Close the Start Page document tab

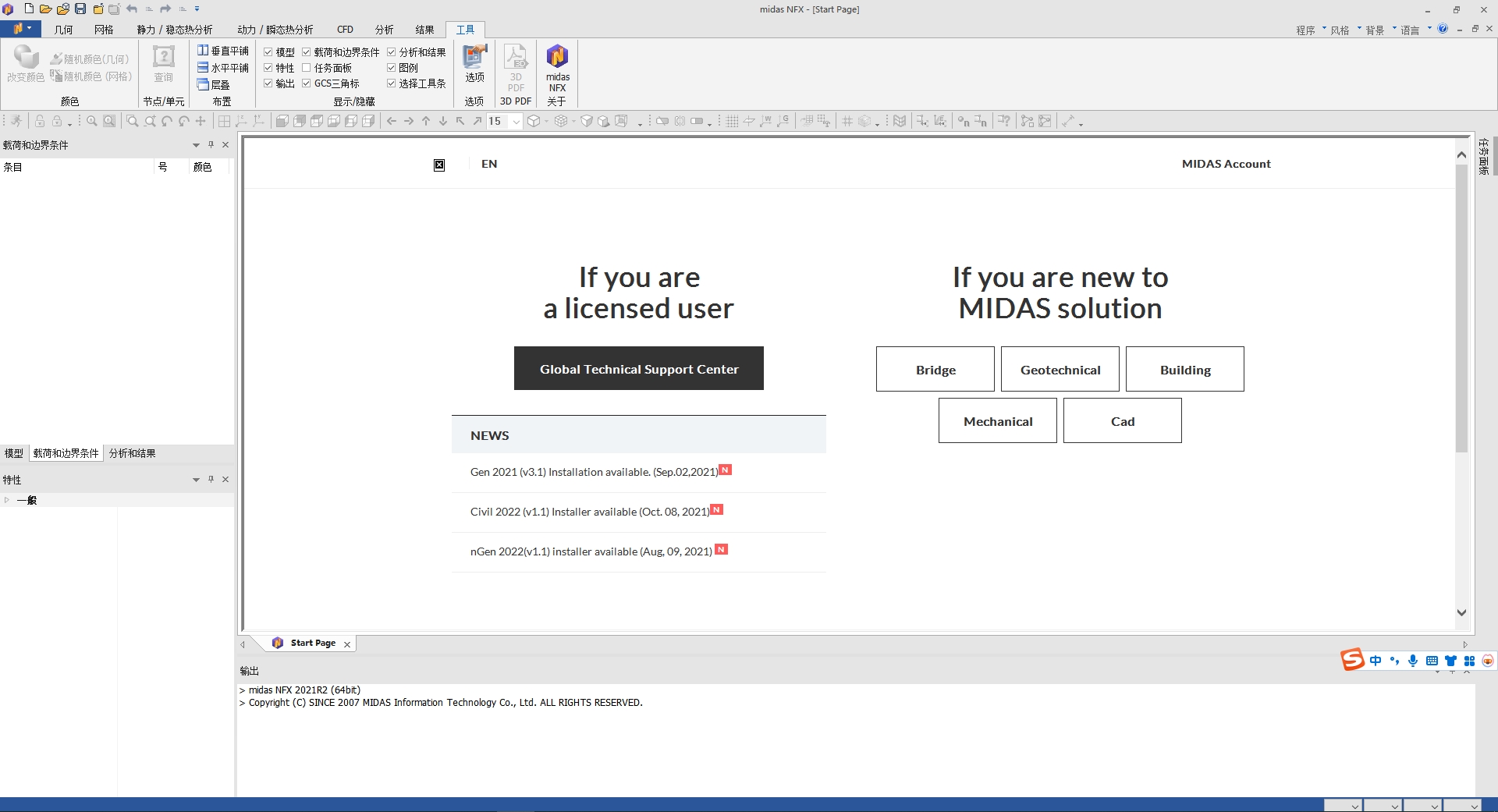click(x=347, y=644)
